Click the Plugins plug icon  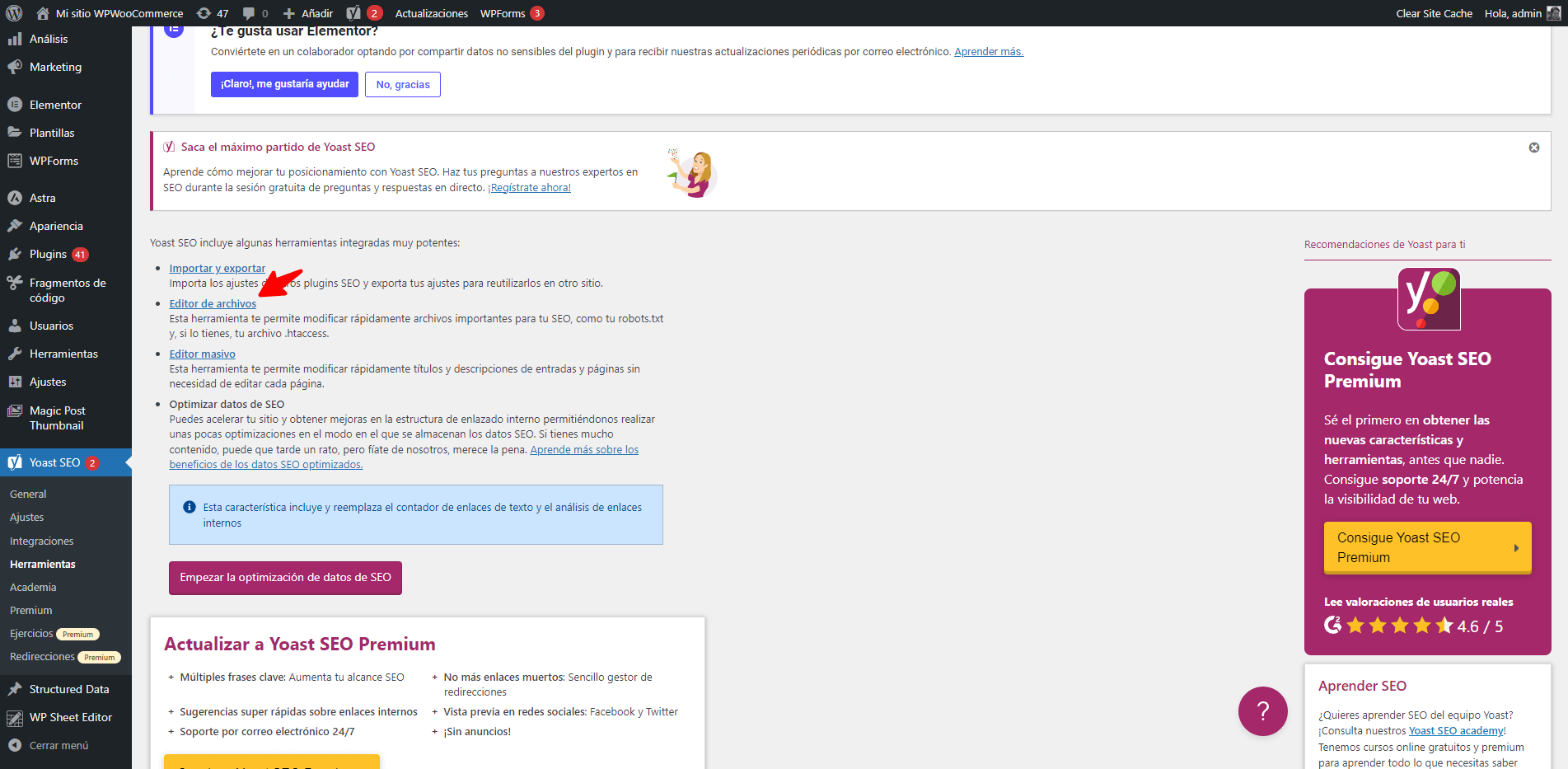(x=15, y=254)
